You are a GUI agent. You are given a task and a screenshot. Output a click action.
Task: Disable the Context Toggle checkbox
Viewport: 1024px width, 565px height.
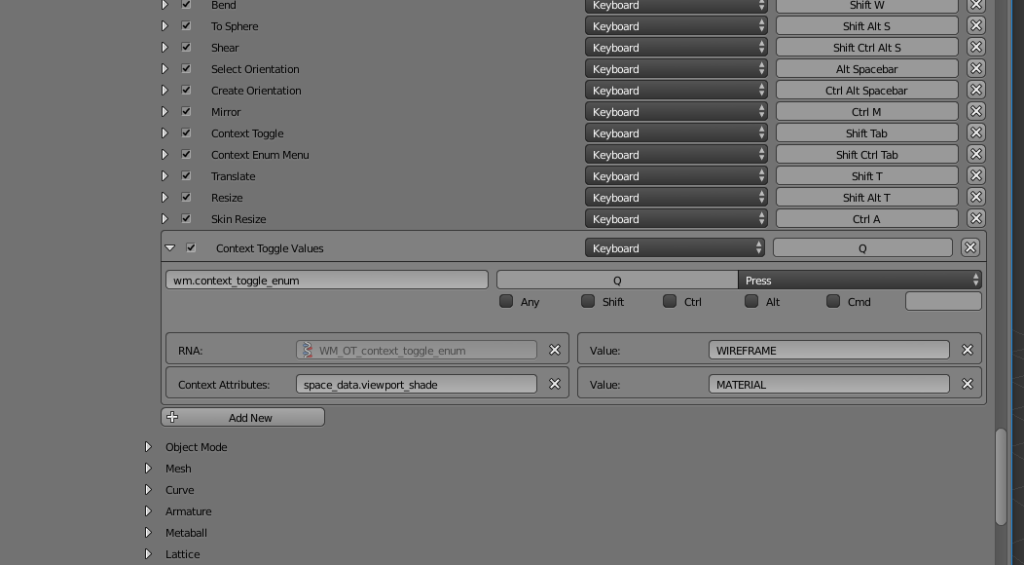pyautogui.click(x=186, y=133)
